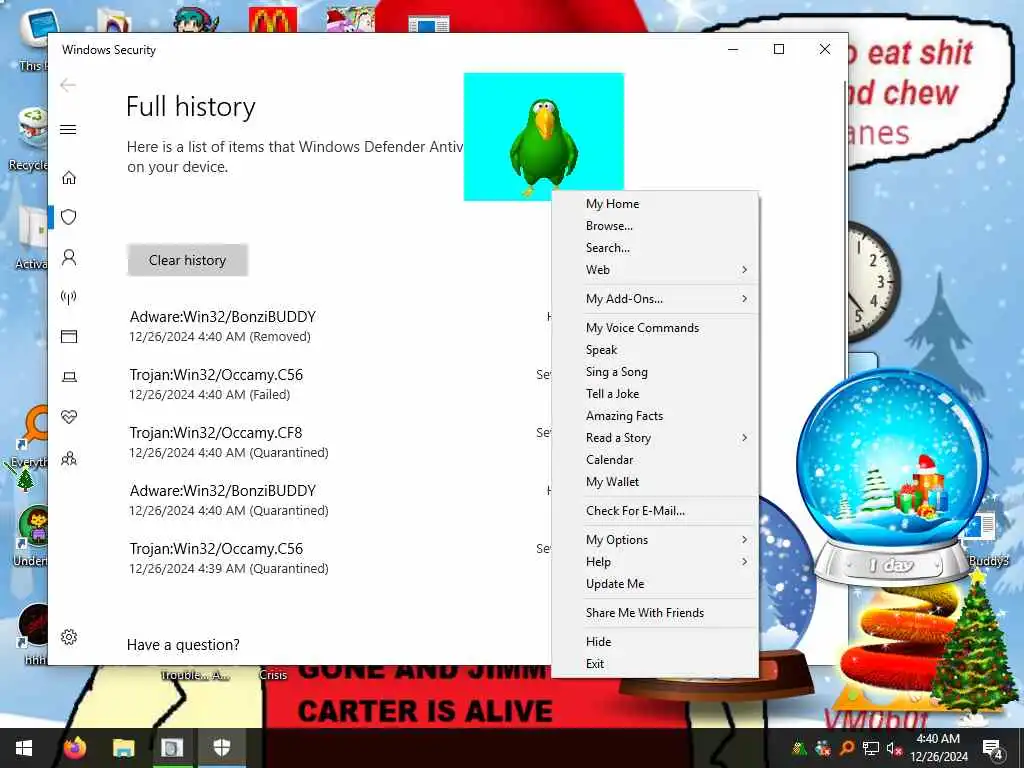Click the muted volume tray icon
Screen dimensions: 1024x768
point(894,748)
